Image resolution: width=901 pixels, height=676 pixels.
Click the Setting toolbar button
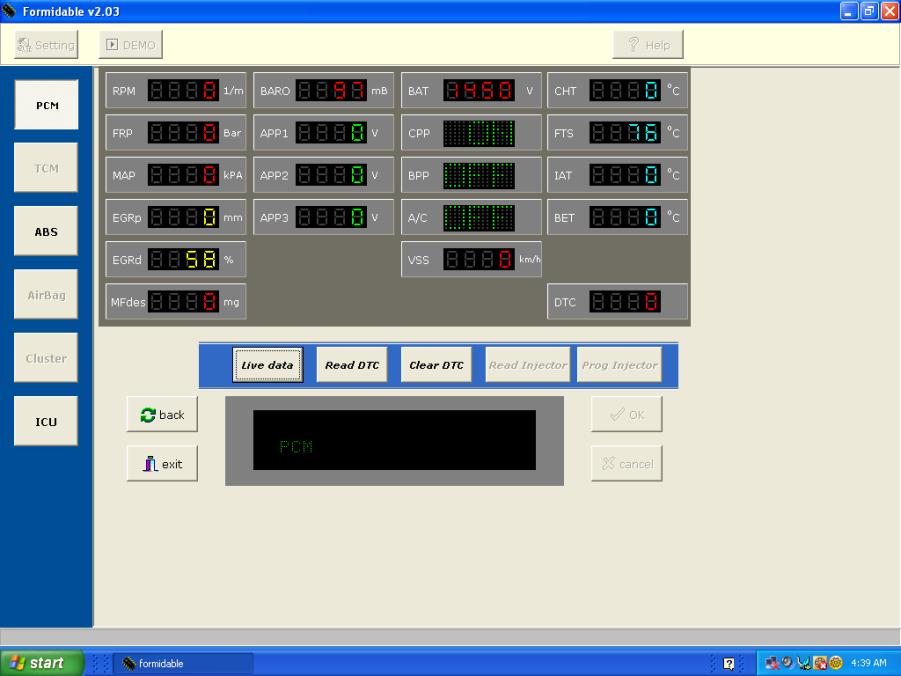pyautogui.click(x=46, y=45)
